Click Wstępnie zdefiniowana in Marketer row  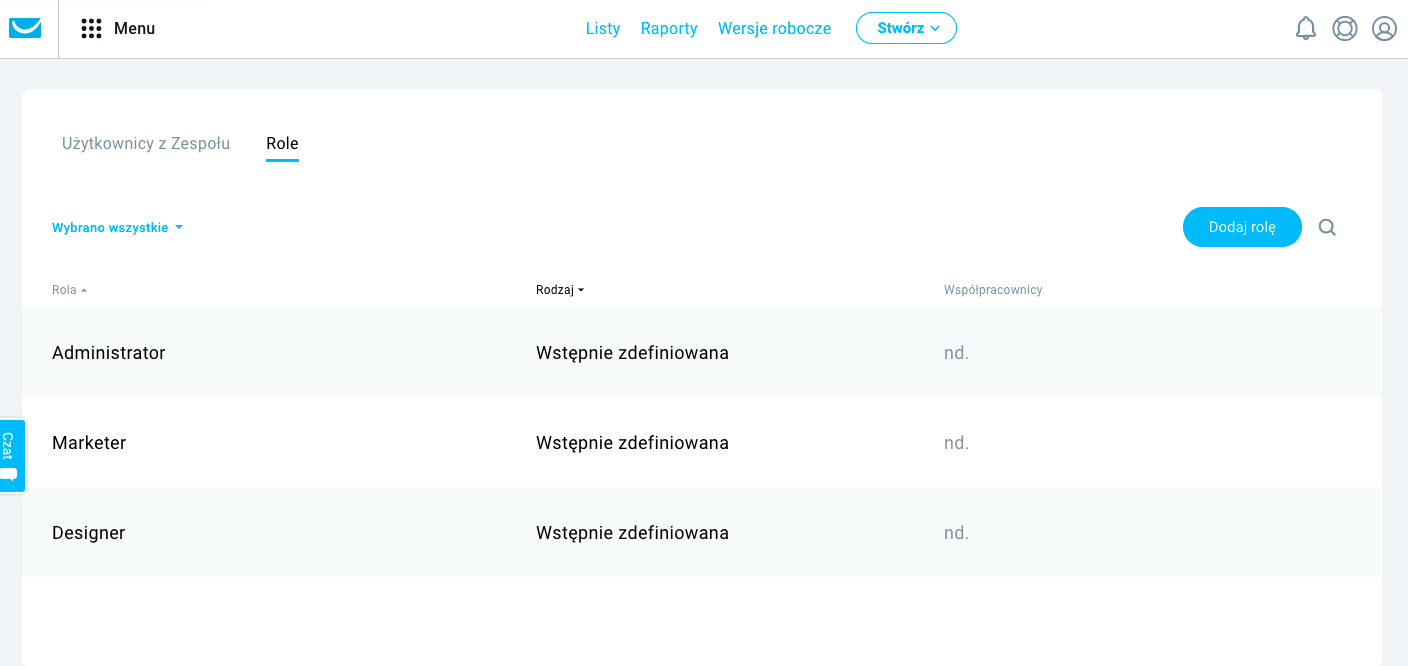[632, 443]
